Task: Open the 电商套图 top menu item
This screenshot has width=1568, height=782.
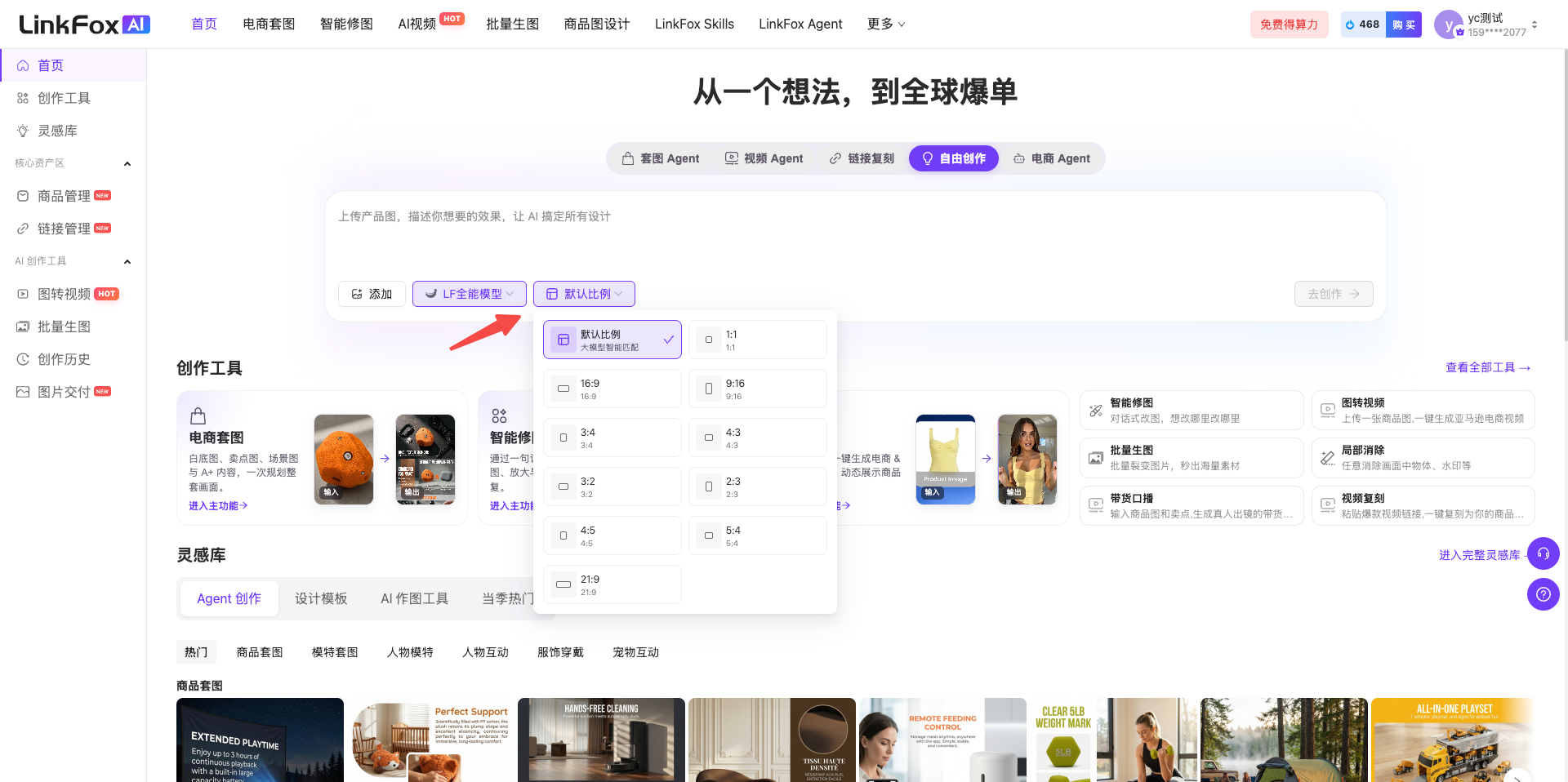Action: (269, 24)
